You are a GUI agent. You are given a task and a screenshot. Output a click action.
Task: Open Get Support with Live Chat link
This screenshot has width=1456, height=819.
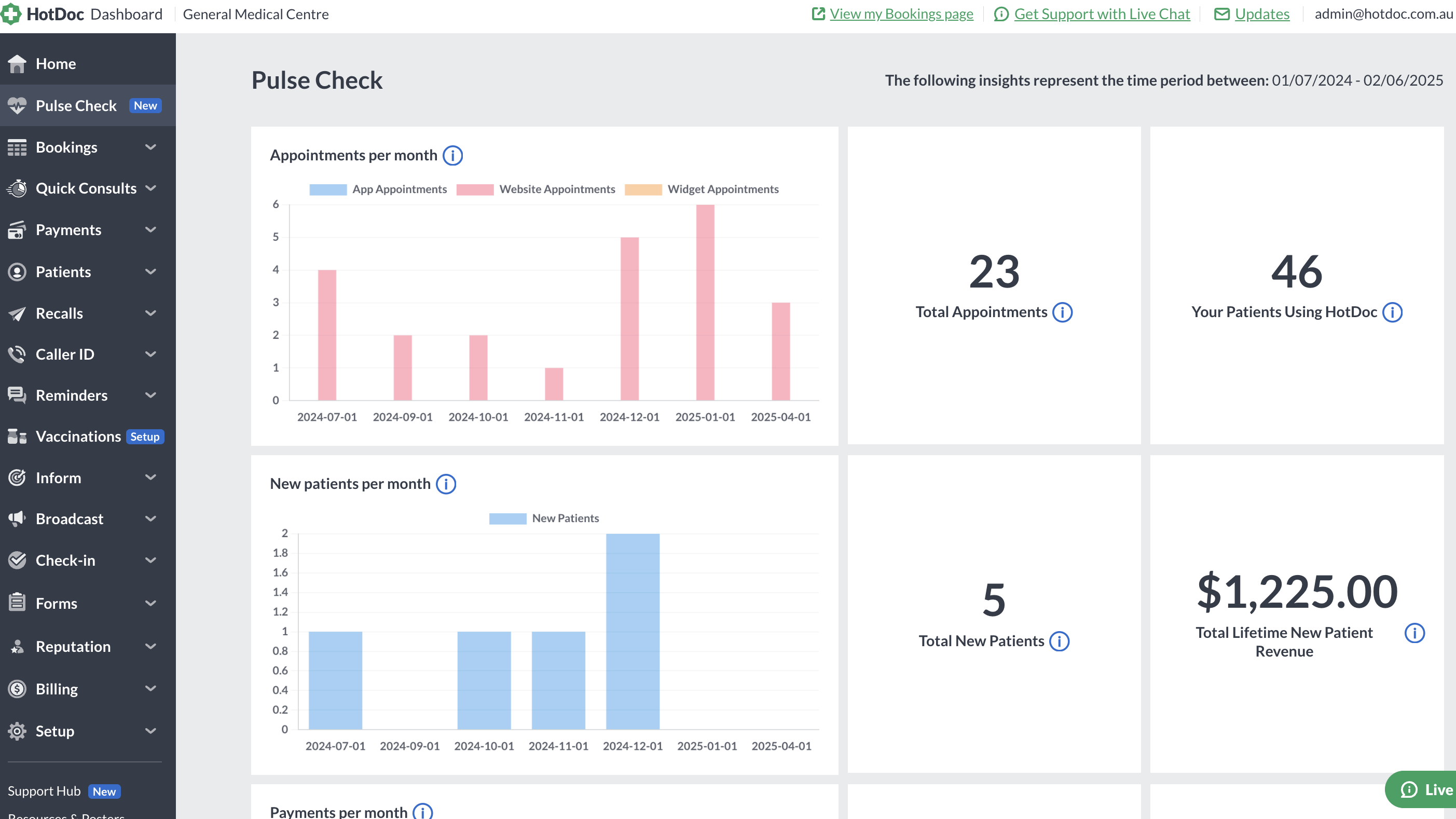point(1102,14)
